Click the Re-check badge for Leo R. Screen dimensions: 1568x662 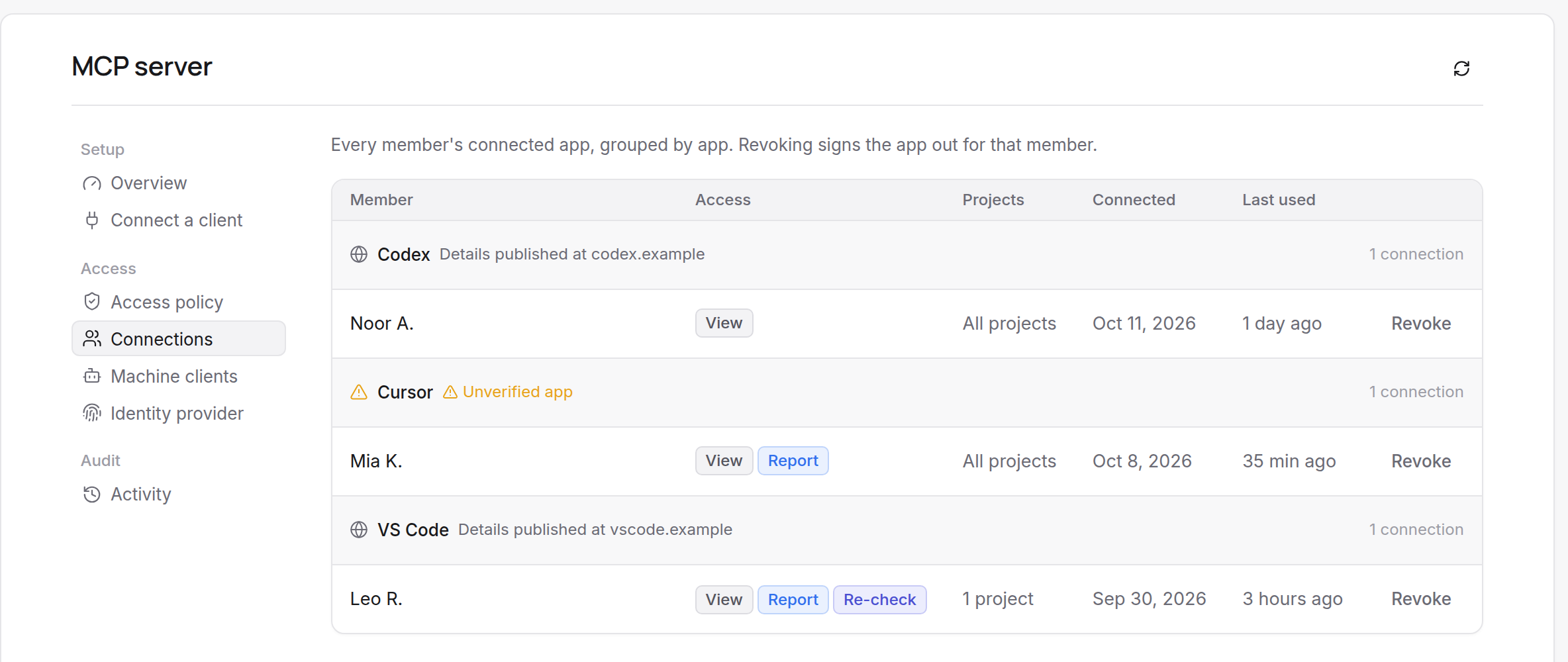click(879, 600)
